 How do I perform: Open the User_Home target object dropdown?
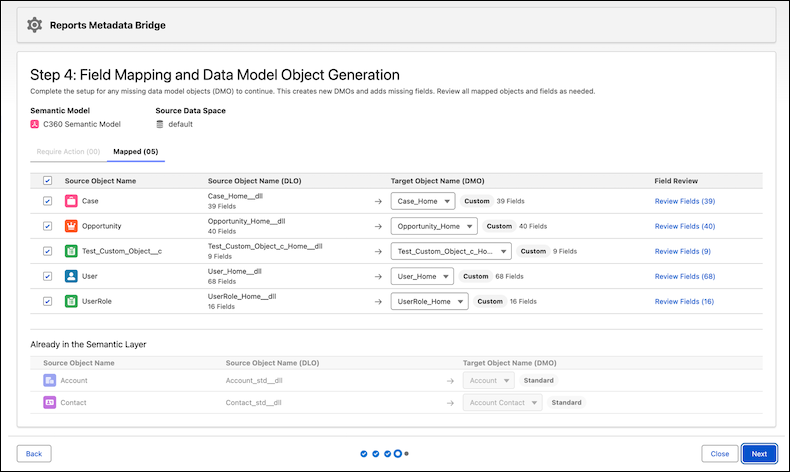(422, 276)
